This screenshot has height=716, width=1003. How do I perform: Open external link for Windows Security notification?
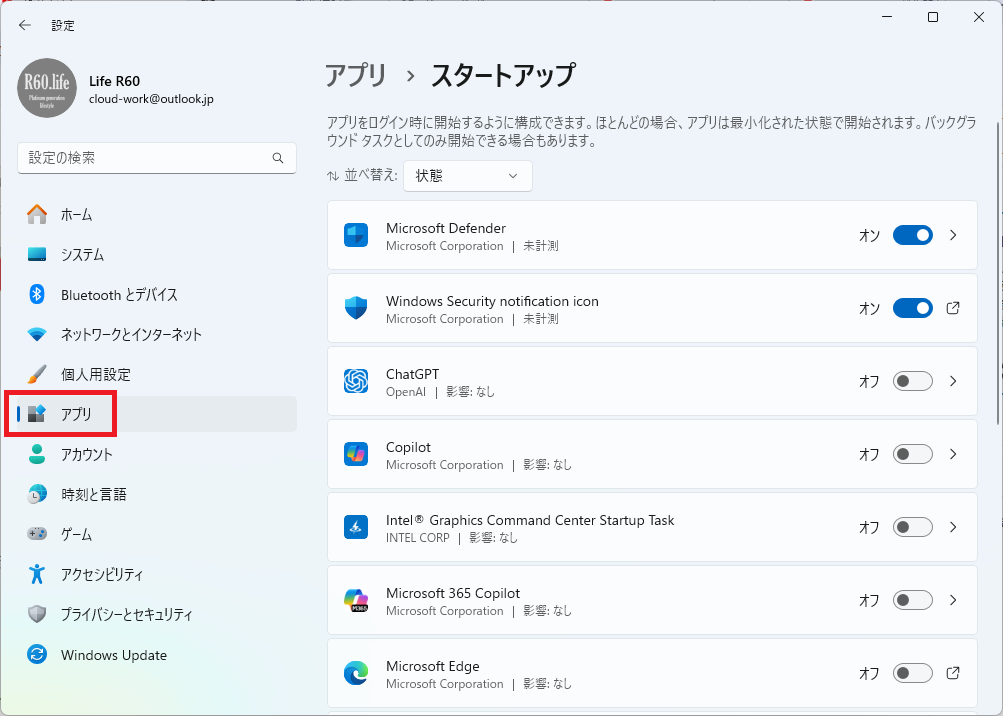(x=953, y=308)
